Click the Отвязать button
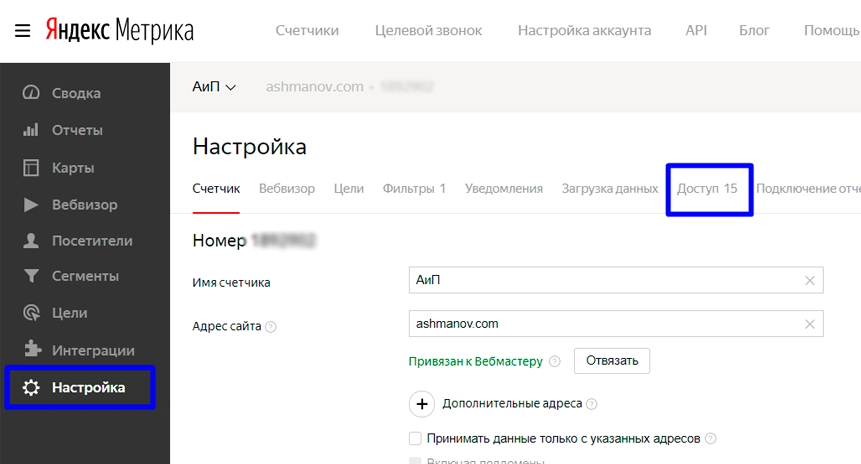Viewport: 861px width, 464px height. [x=612, y=361]
